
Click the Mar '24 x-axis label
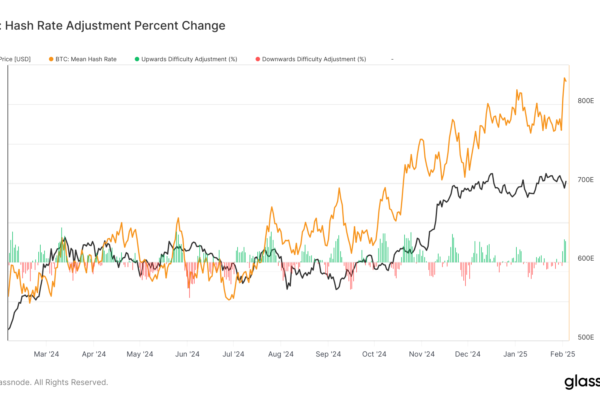click(47, 354)
